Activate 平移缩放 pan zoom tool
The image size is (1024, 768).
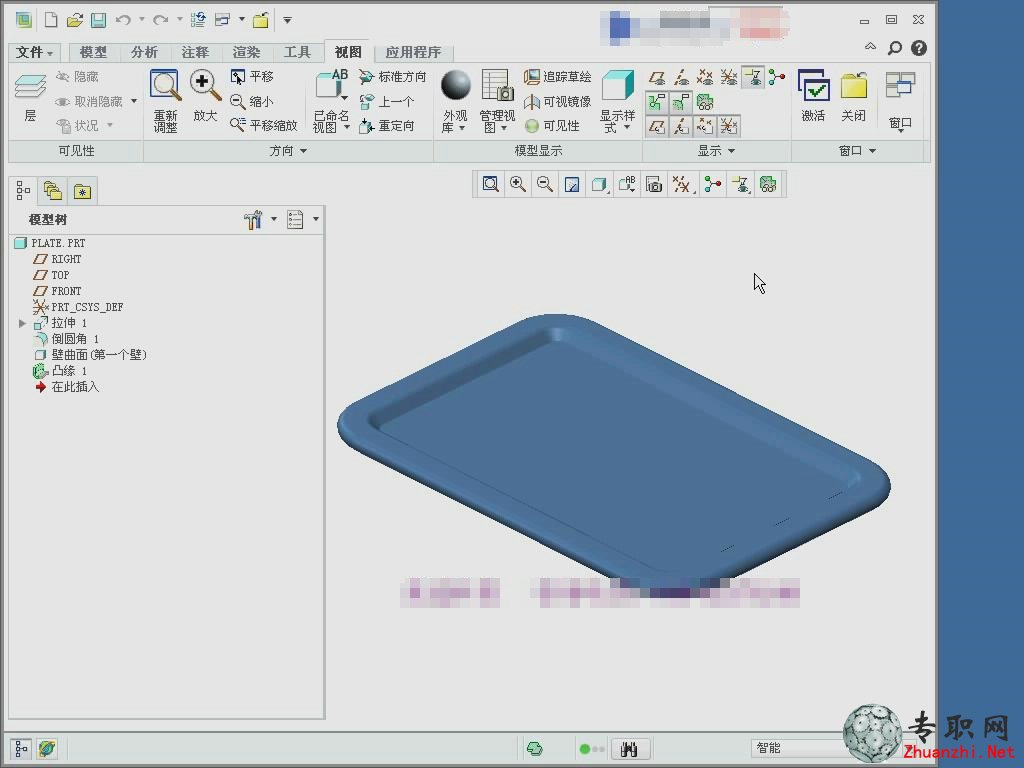coord(264,125)
